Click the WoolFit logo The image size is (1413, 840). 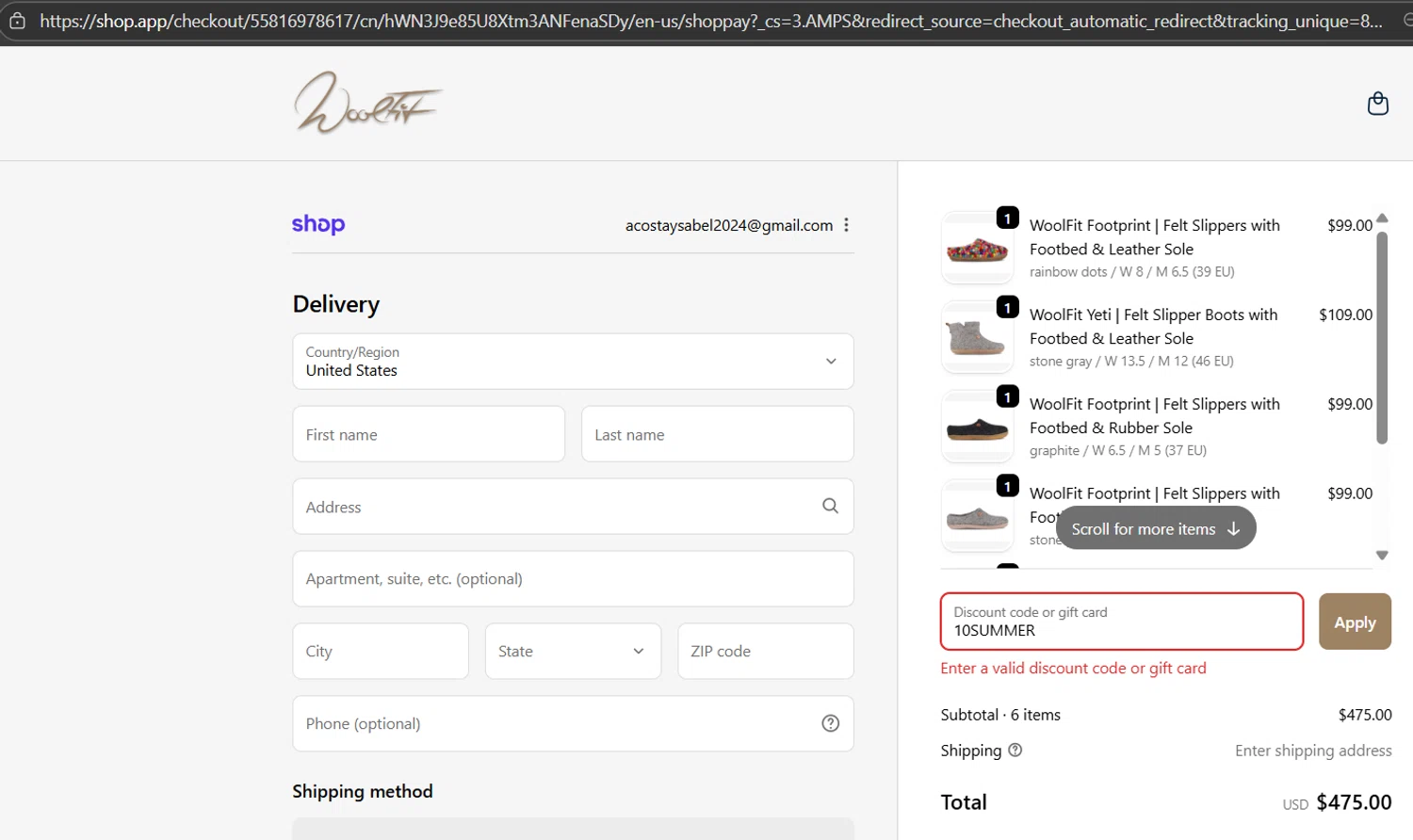click(367, 103)
